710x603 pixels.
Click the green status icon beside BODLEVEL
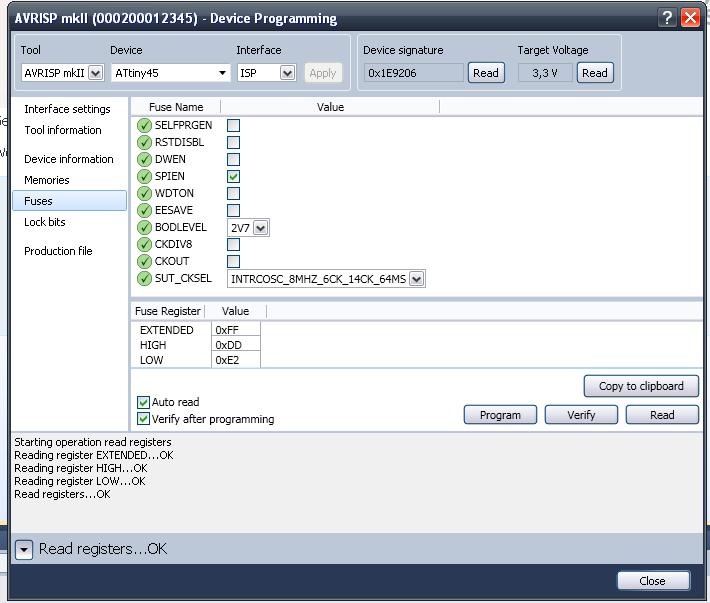point(144,227)
